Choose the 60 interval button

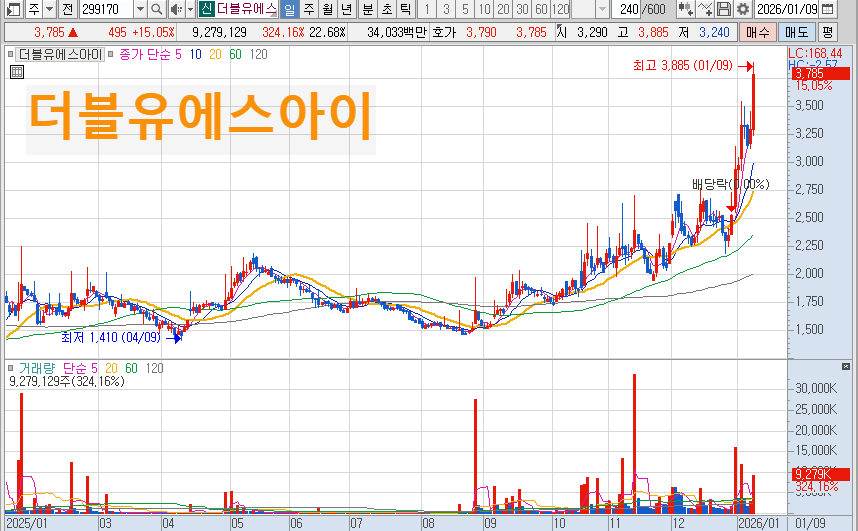point(541,9)
